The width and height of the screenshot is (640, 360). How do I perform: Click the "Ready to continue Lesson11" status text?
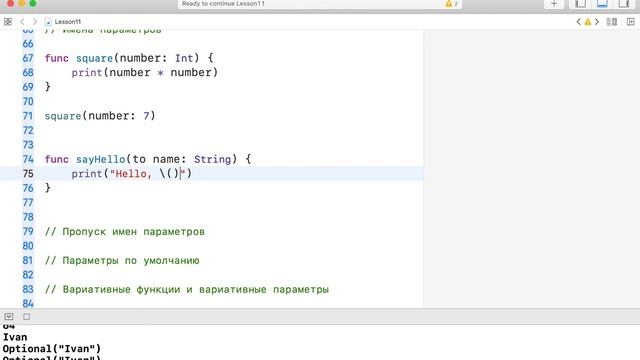pos(223,4)
